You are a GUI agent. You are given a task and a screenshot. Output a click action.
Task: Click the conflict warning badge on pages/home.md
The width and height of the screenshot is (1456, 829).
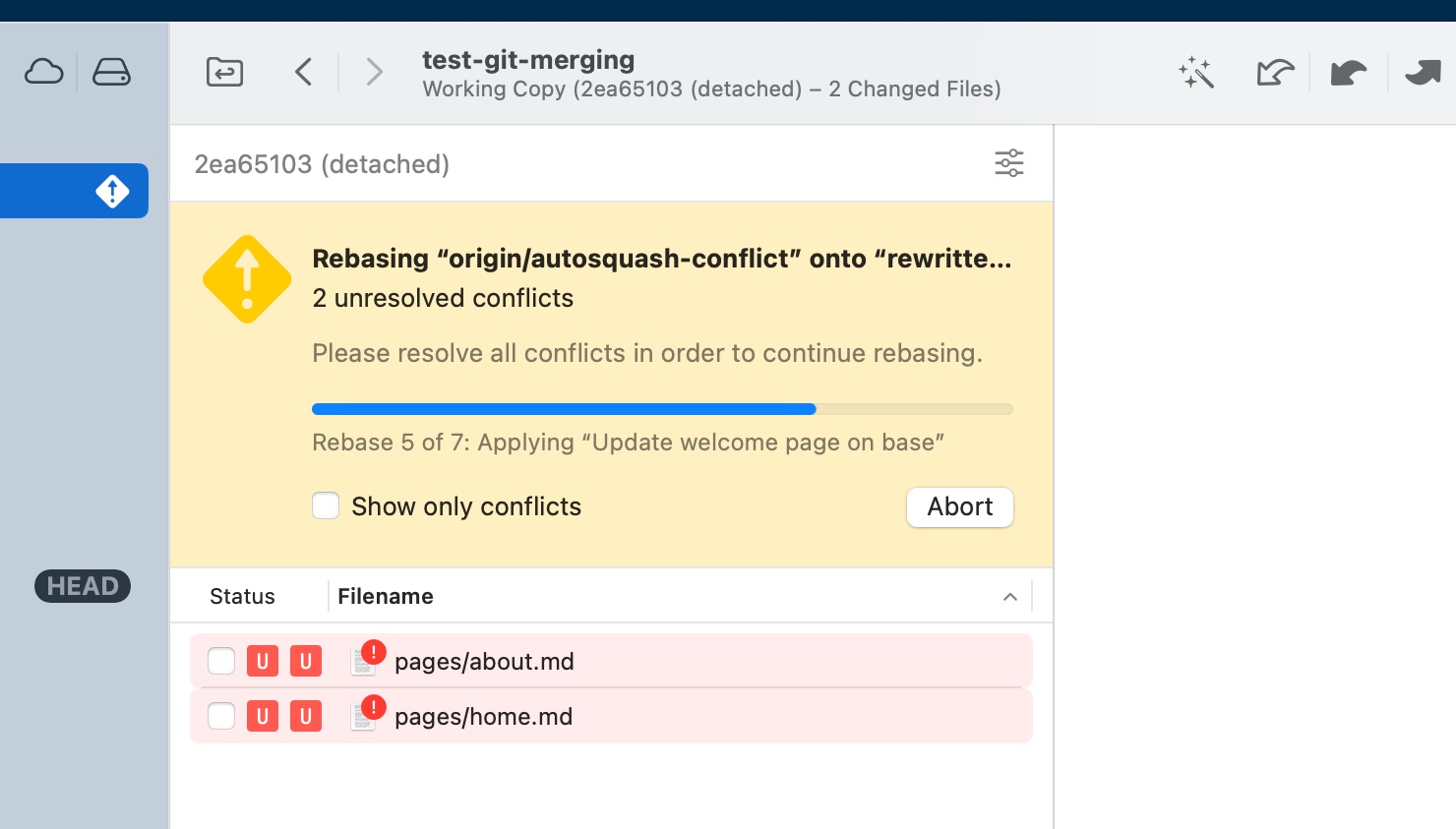[x=372, y=706]
